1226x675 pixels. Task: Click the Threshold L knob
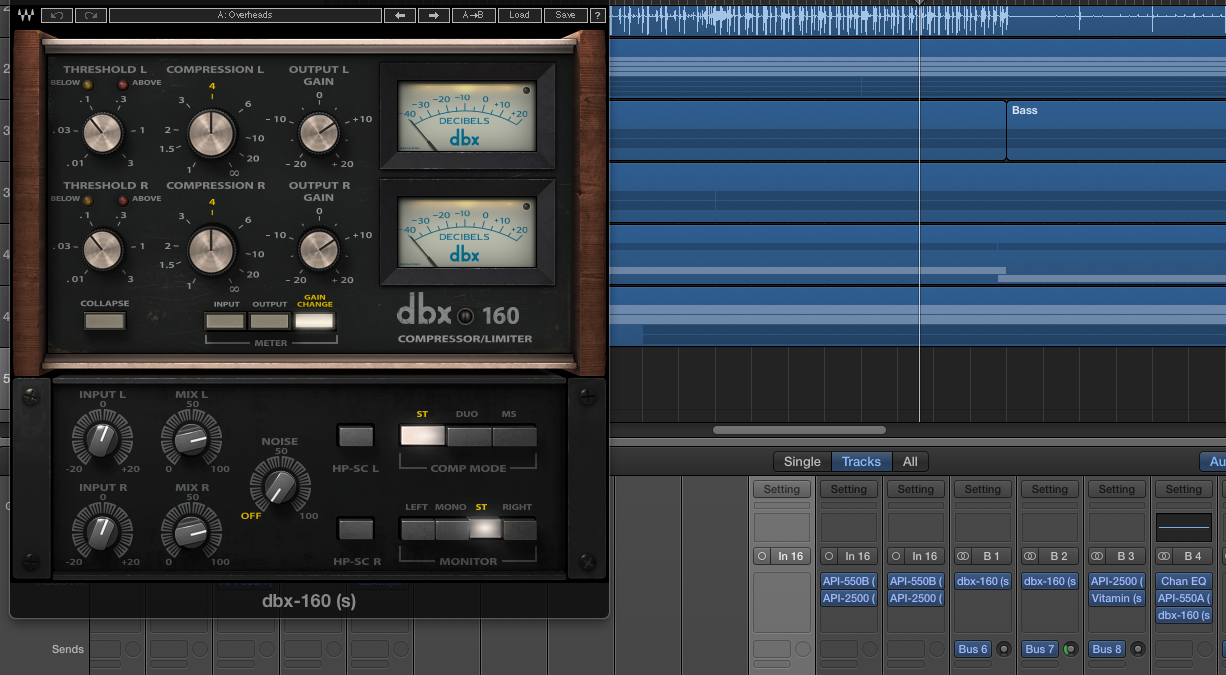coord(102,132)
